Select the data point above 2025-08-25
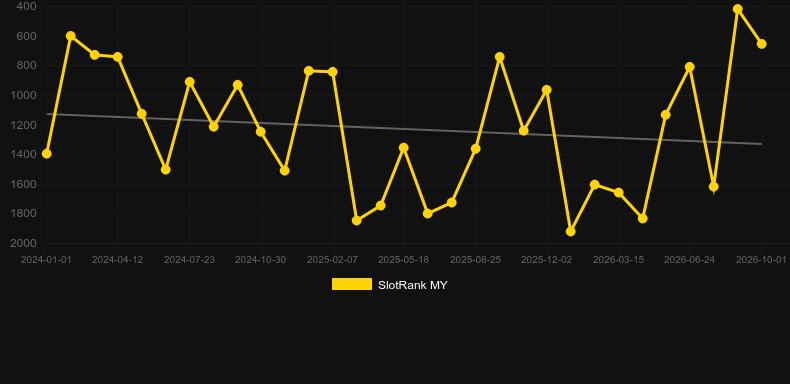 click(x=476, y=149)
